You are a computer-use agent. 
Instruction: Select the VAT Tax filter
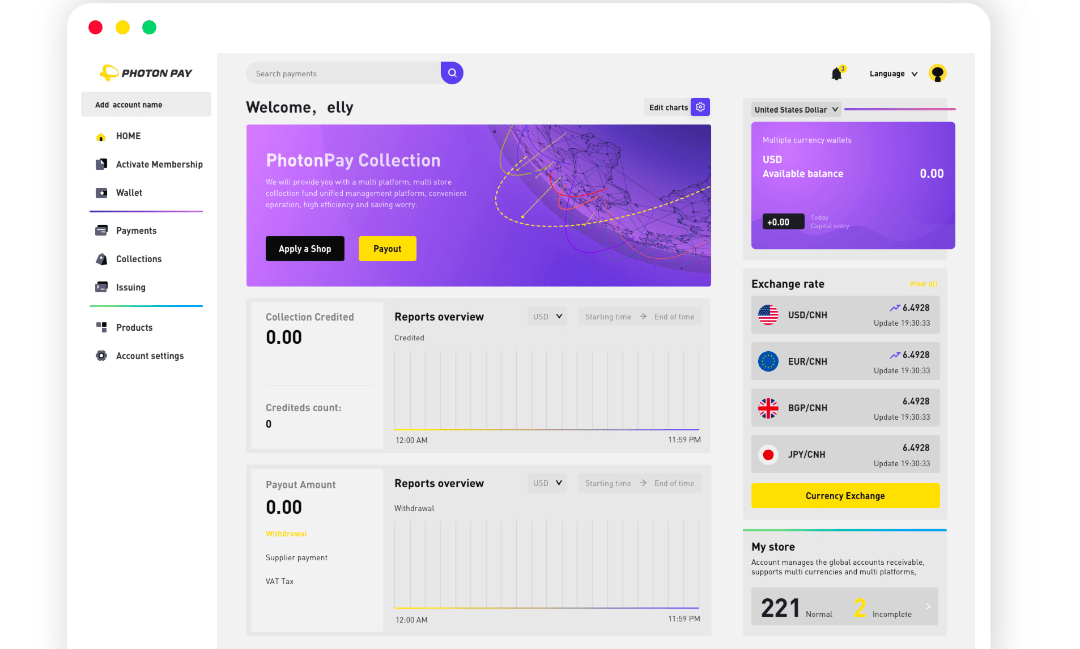pyautogui.click(x=279, y=581)
